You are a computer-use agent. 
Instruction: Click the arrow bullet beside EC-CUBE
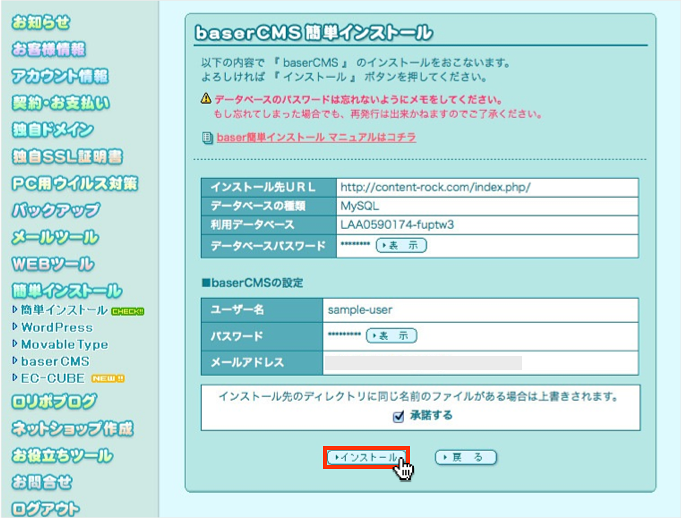tap(15, 377)
